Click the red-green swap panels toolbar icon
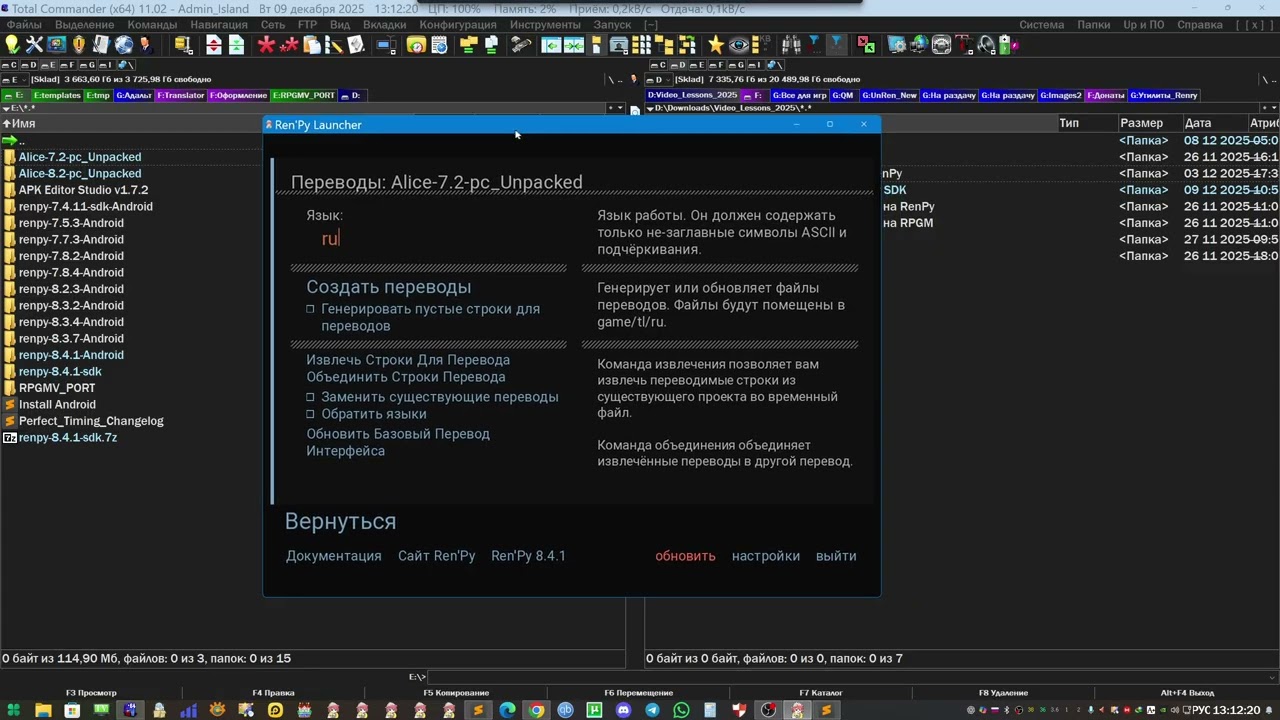Screen dimensions: 1280x720 [866, 44]
